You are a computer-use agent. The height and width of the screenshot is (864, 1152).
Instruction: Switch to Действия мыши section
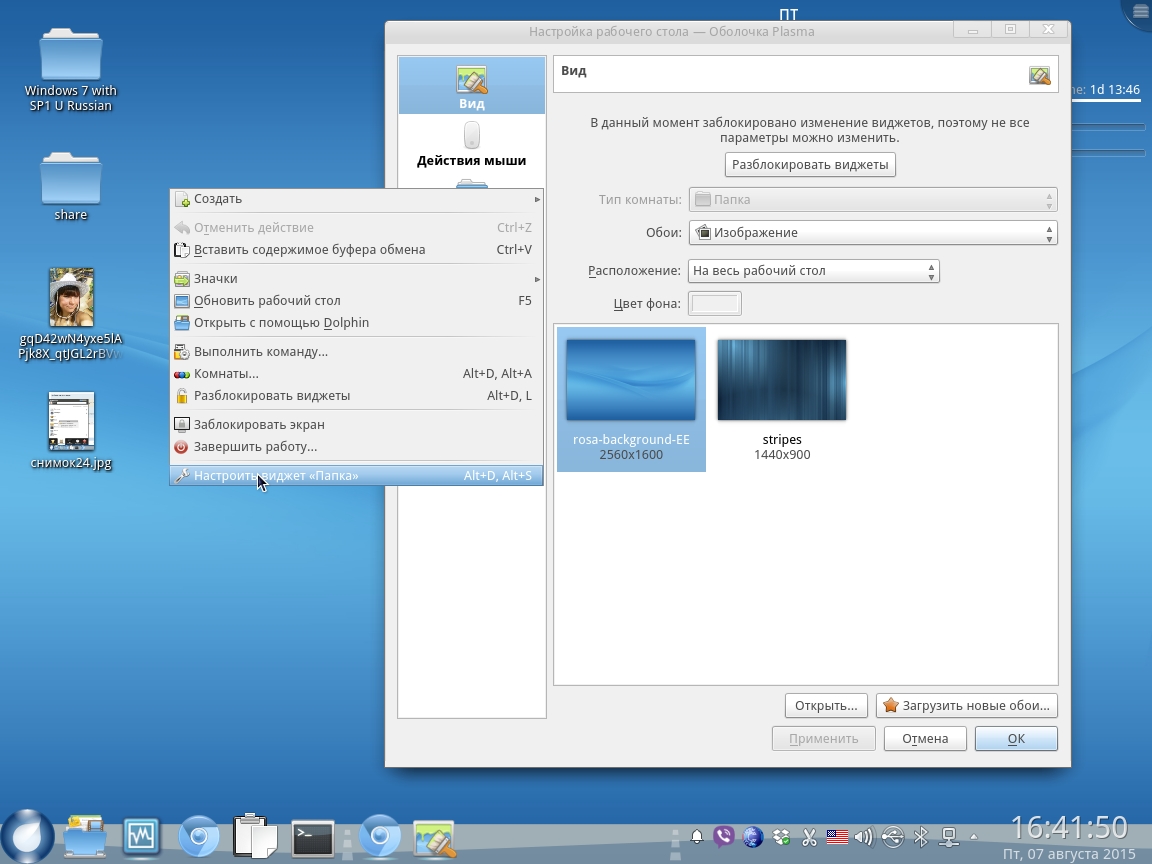point(472,144)
